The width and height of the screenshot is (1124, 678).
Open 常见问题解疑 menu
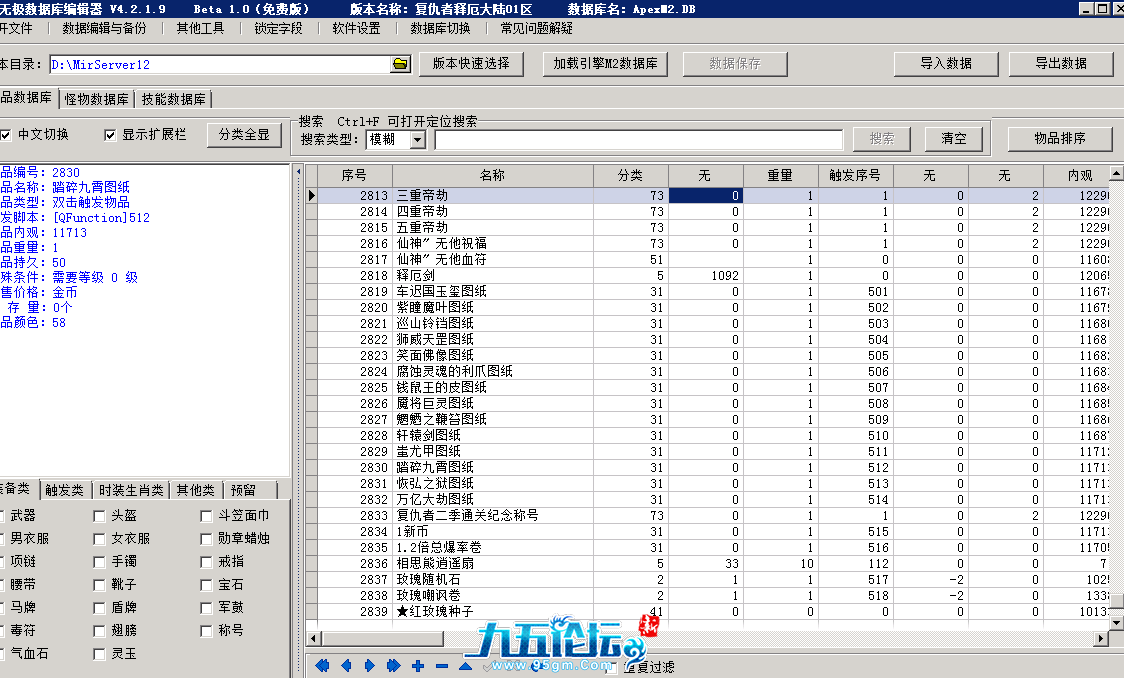(536, 28)
